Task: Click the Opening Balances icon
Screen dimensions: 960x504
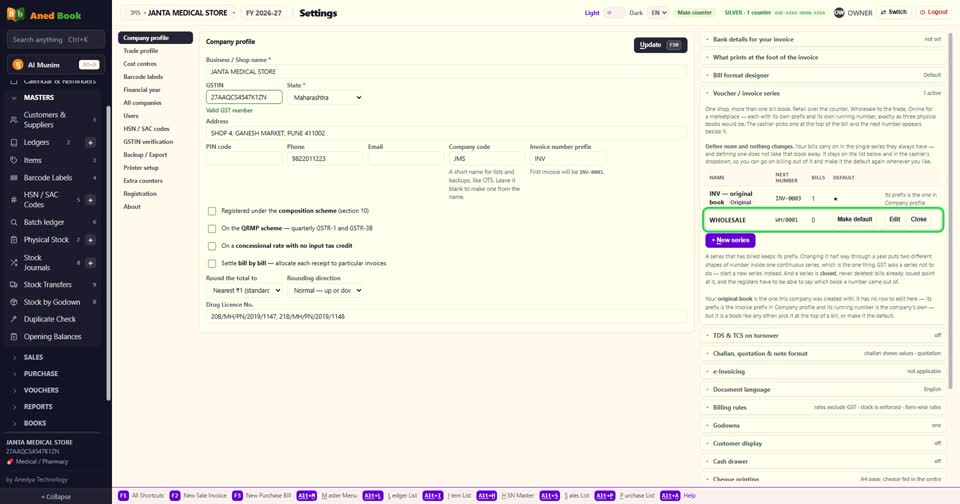Action: (x=13, y=336)
